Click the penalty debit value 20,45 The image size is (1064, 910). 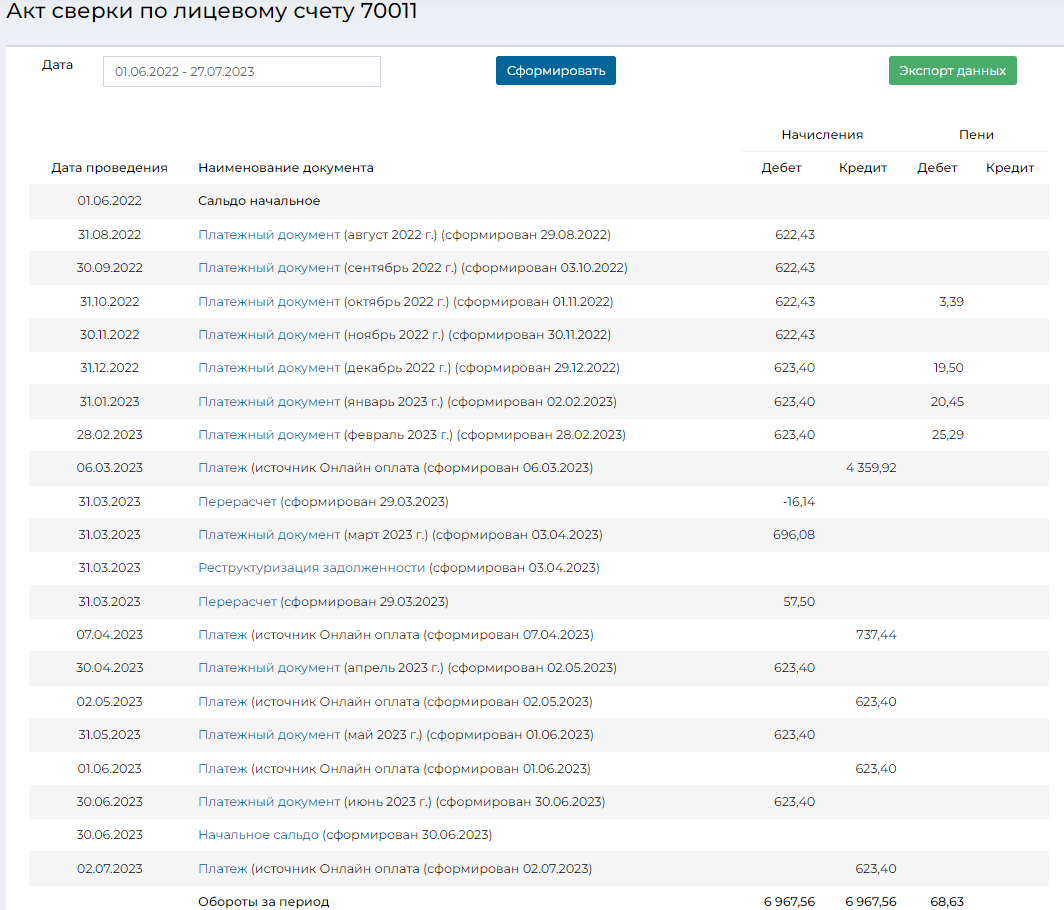947,402
